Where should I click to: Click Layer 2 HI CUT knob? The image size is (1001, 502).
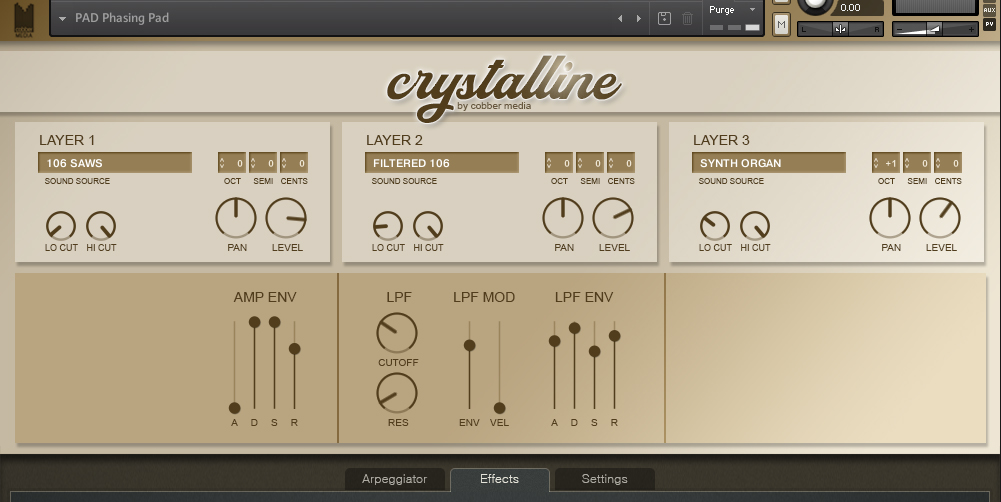click(x=428, y=226)
